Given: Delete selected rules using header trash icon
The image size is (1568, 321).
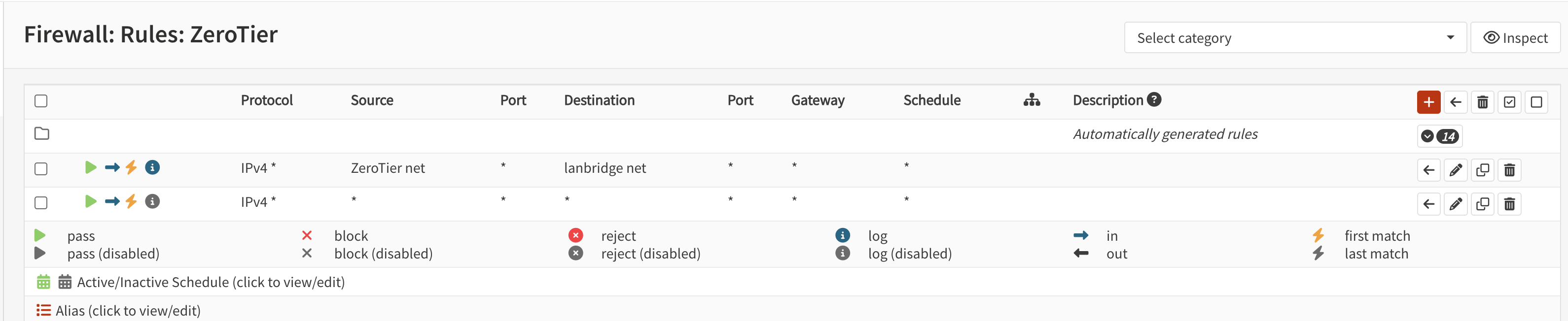Looking at the screenshot, I should (x=1482, y=102).
